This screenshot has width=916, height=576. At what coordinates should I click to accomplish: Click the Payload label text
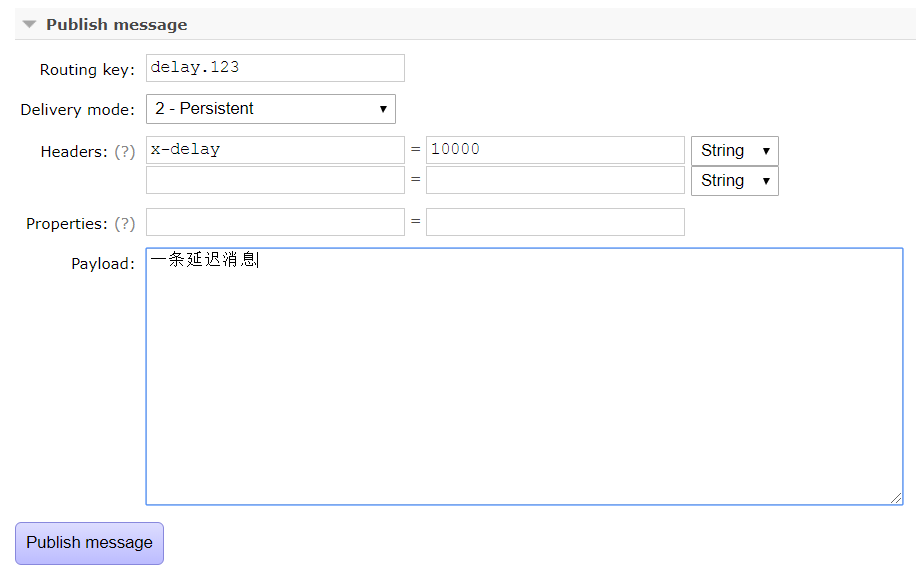click(103, 264)
